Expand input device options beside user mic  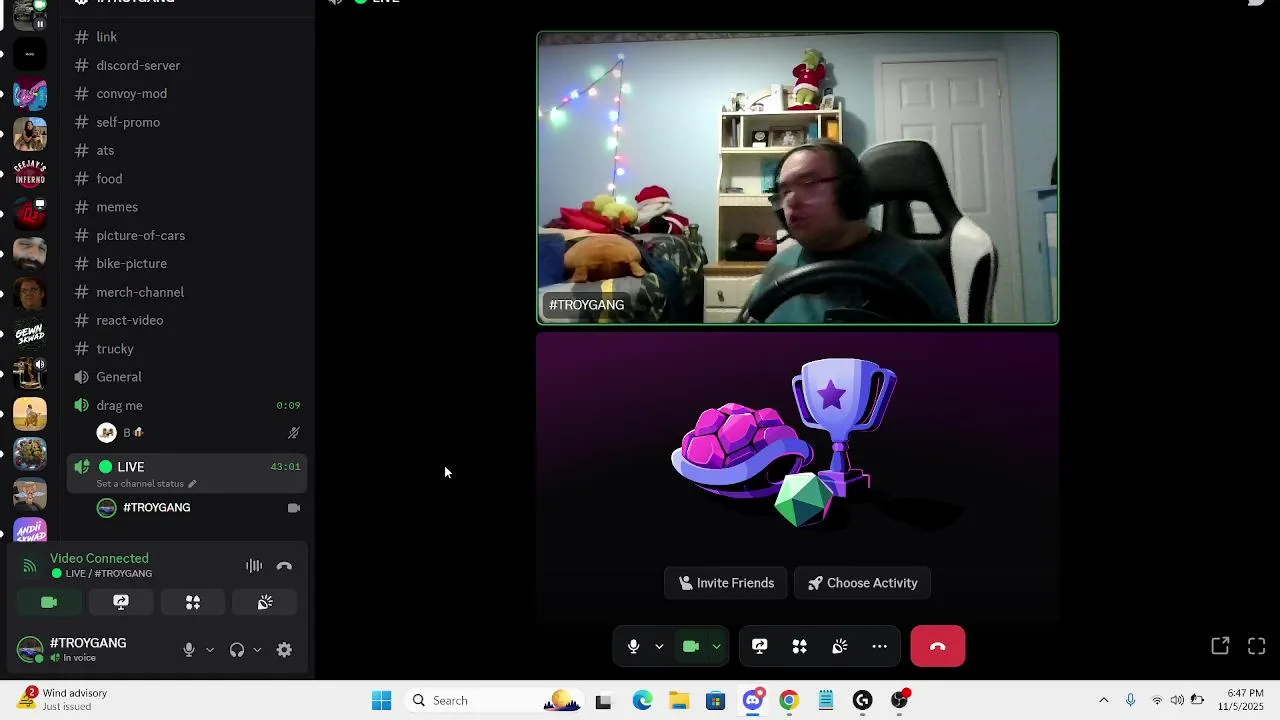(209, 650)
